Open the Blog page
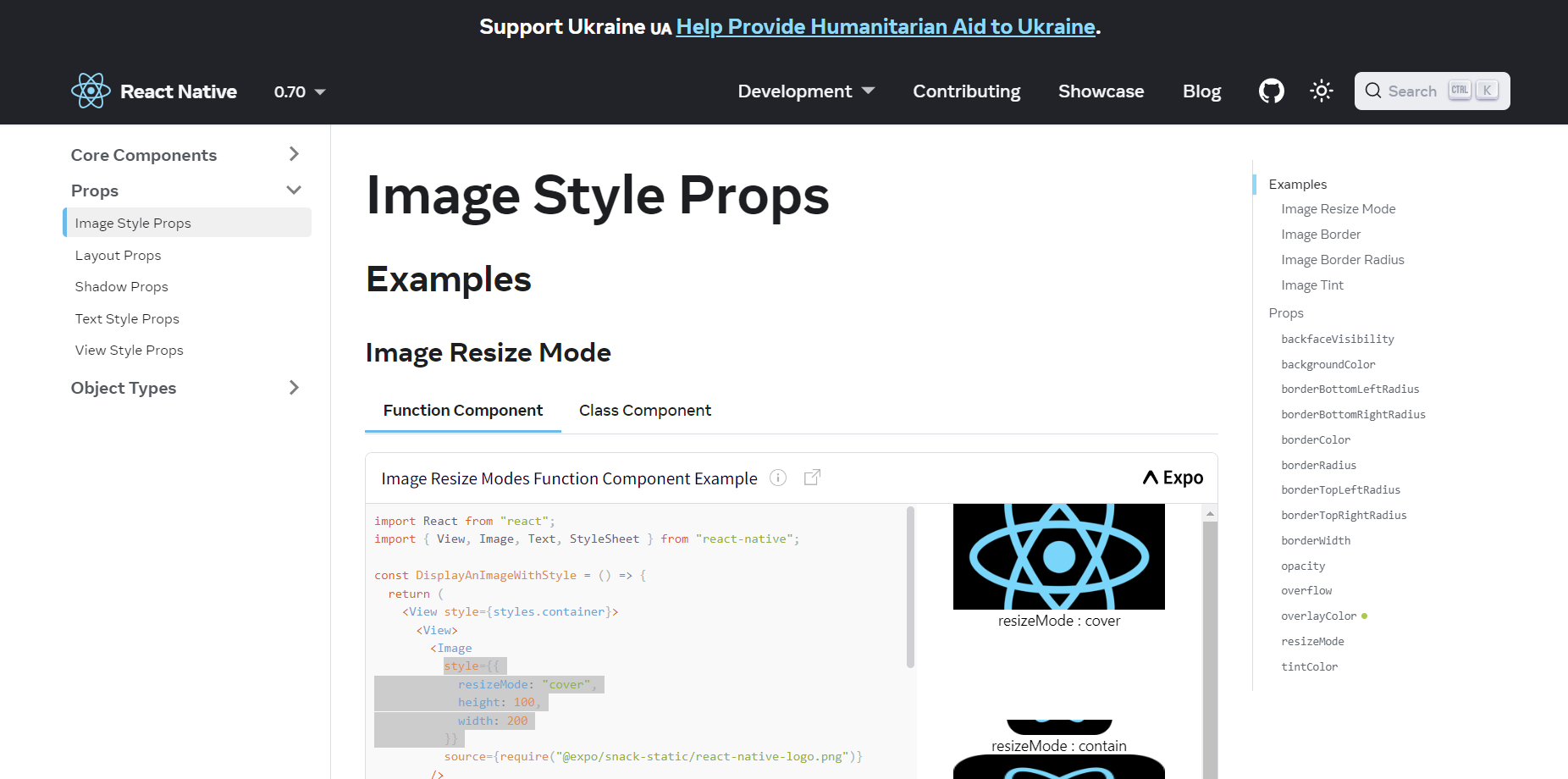Screen dimensions: 1568x779 (1201, 91)
